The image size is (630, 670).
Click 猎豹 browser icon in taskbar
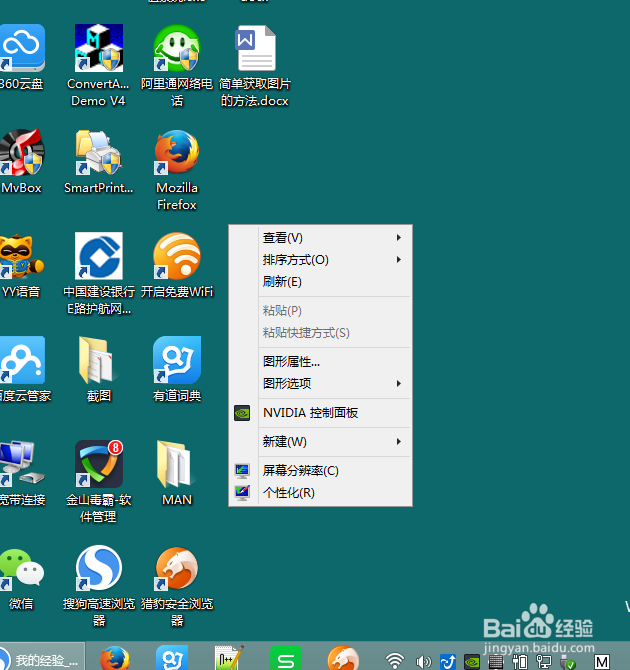click(x=343, y=659)
